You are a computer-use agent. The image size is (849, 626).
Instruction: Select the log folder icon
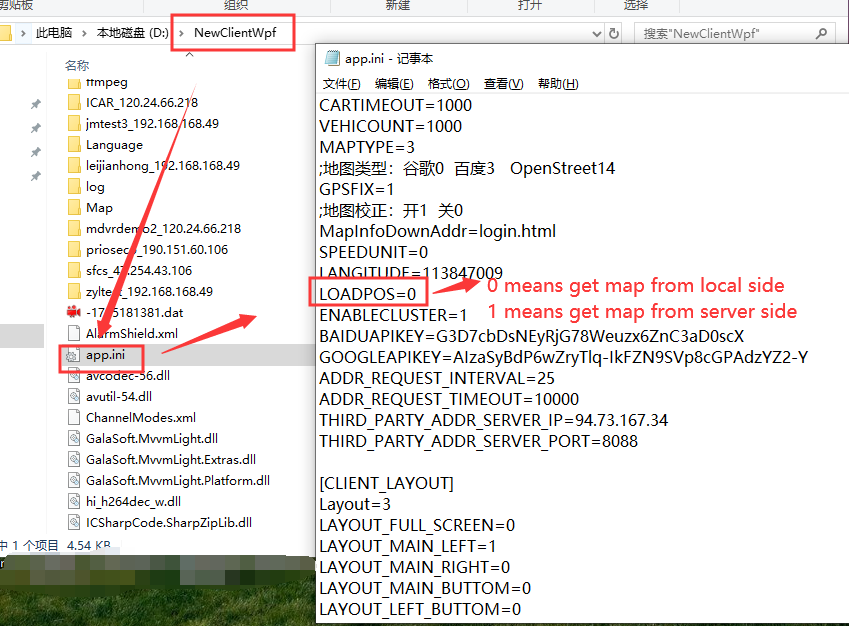coord(74,187)
